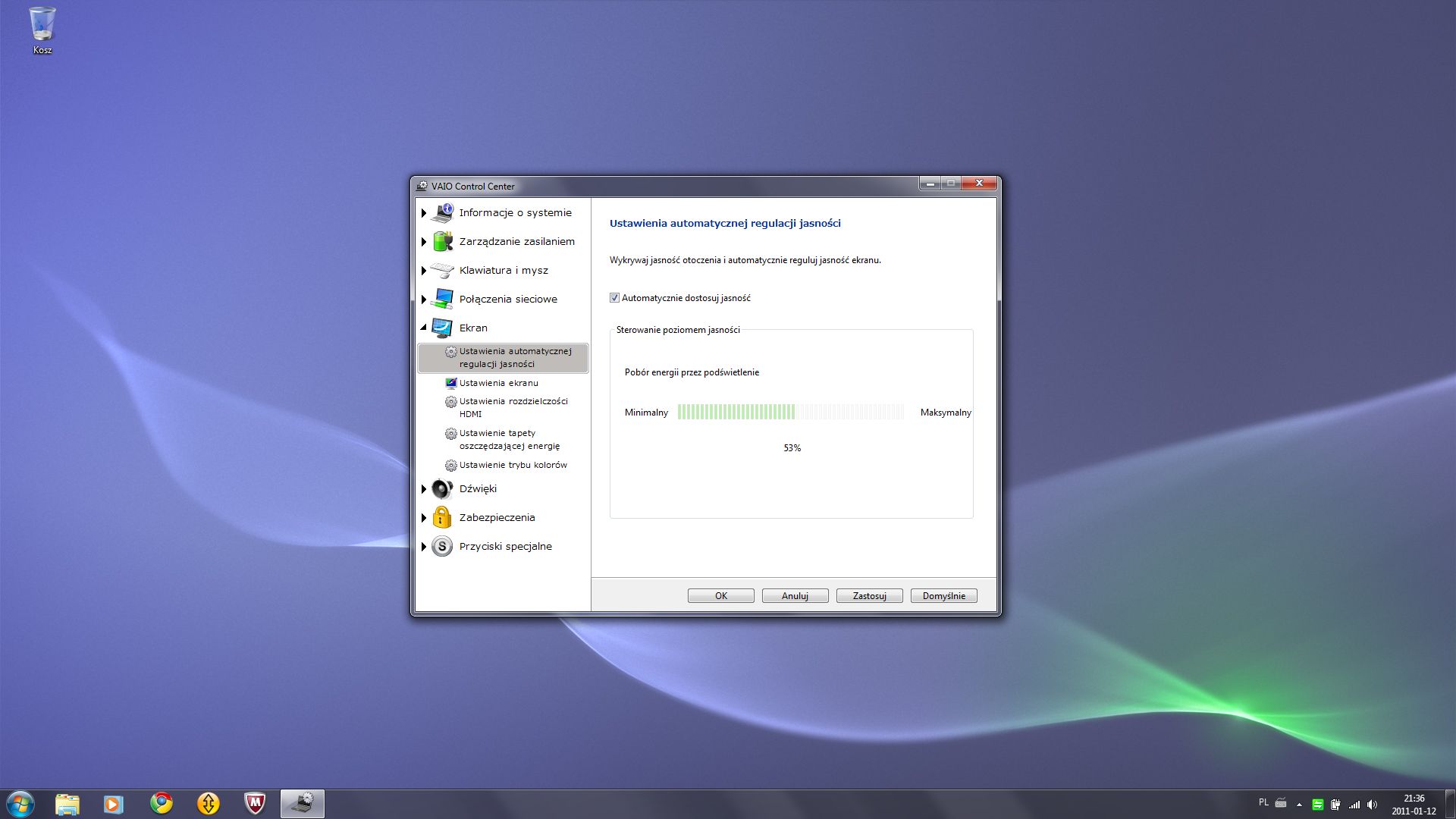The height and width of the screenshot is (819, 1456).
Task: Collapse the Ekran tree node
Action: point(424,328)
